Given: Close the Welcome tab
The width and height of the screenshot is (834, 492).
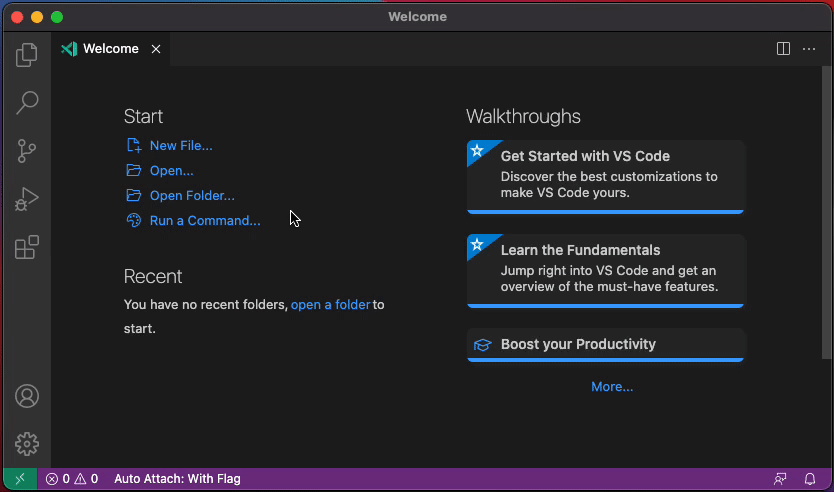Looking at the screenshot, I should [x=156, y=49].
